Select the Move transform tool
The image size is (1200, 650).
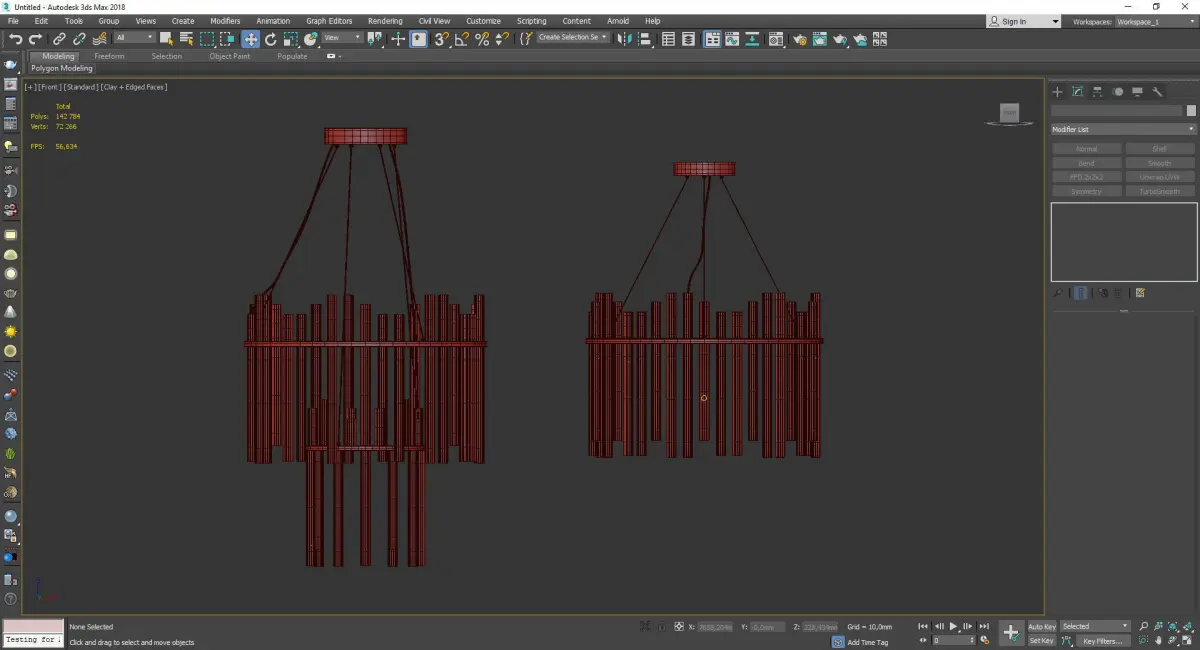(250, 39)
